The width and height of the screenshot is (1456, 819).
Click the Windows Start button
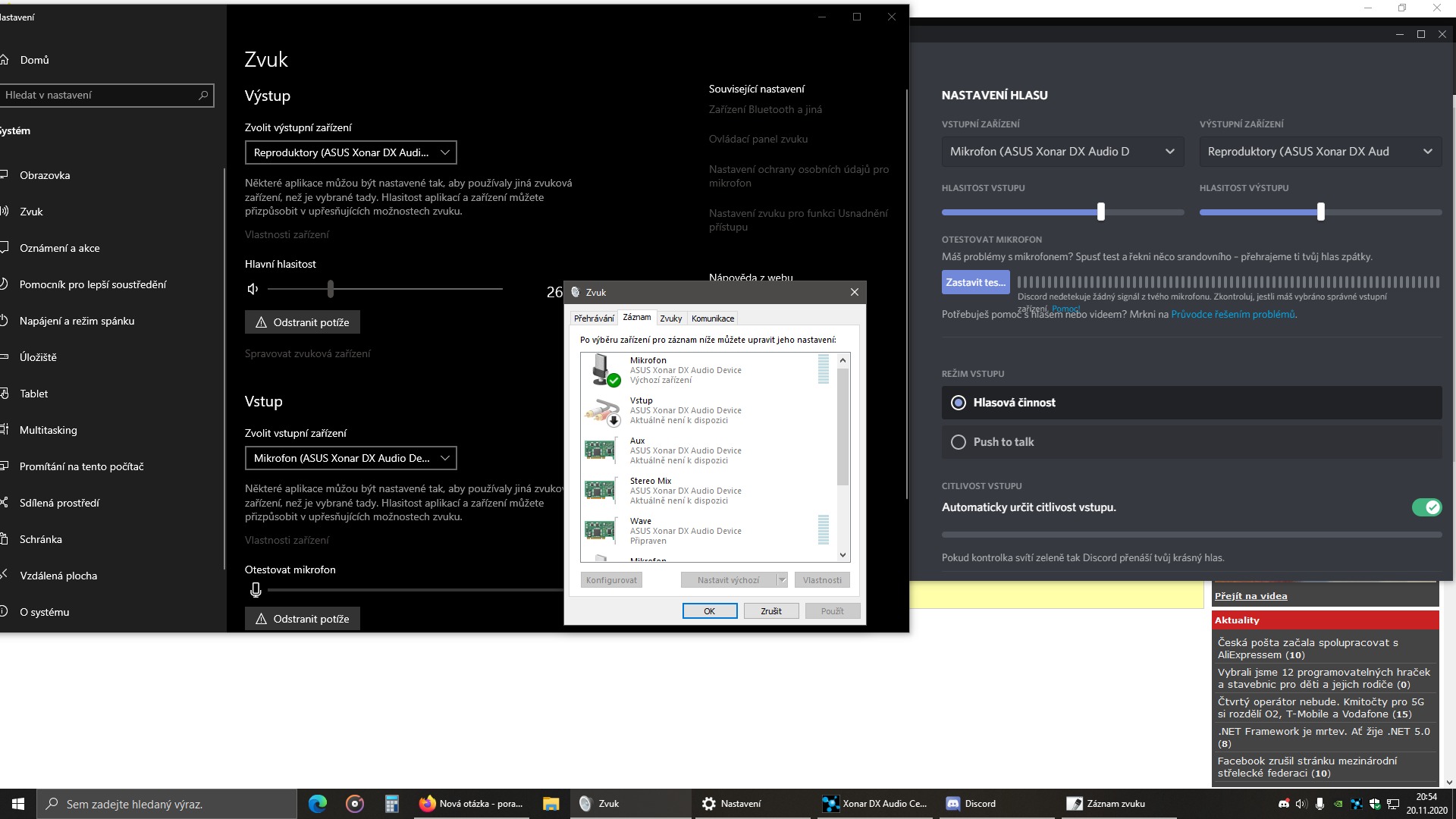(18, 804)
